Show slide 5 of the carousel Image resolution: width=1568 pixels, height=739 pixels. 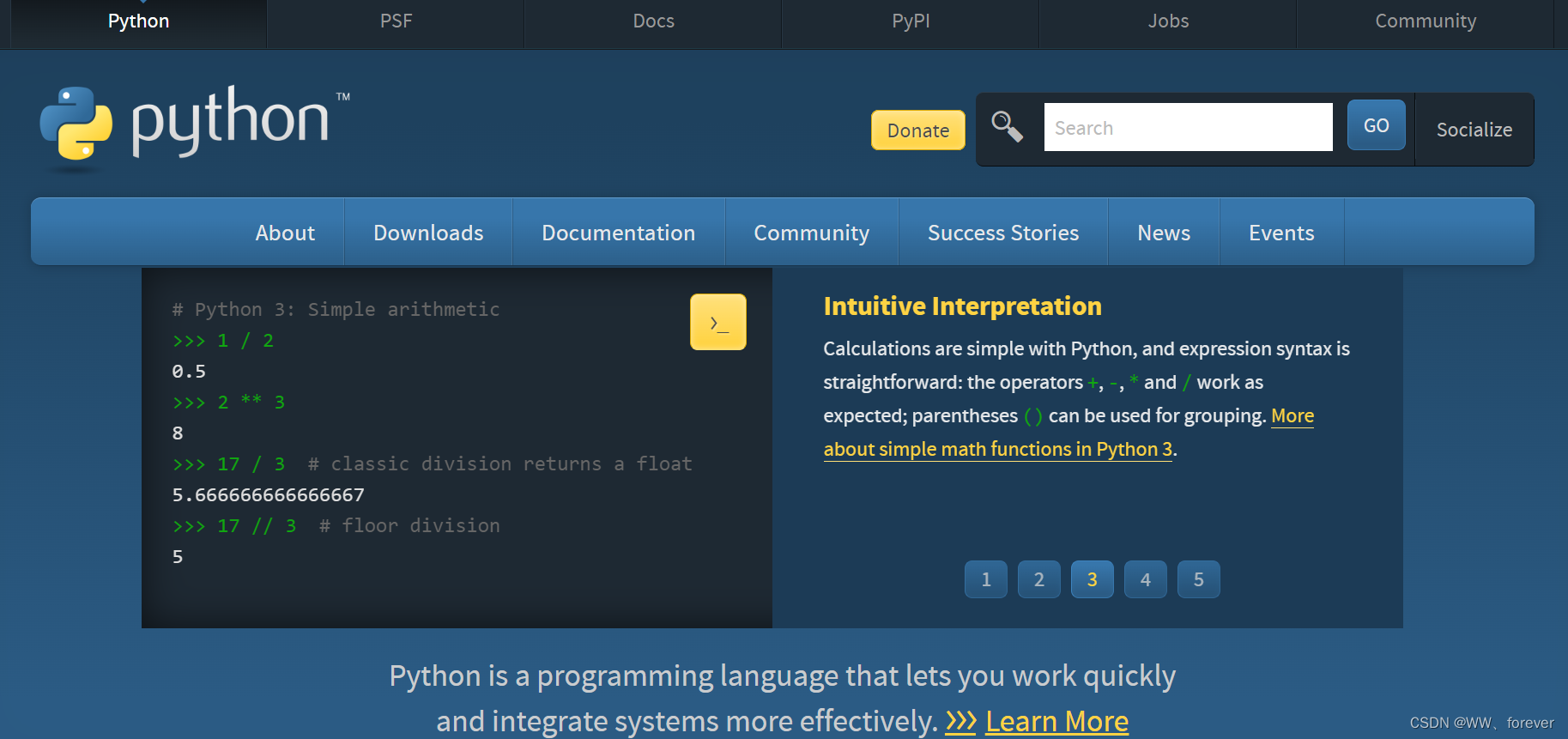pyautogui.click(x=1199, y=579)
